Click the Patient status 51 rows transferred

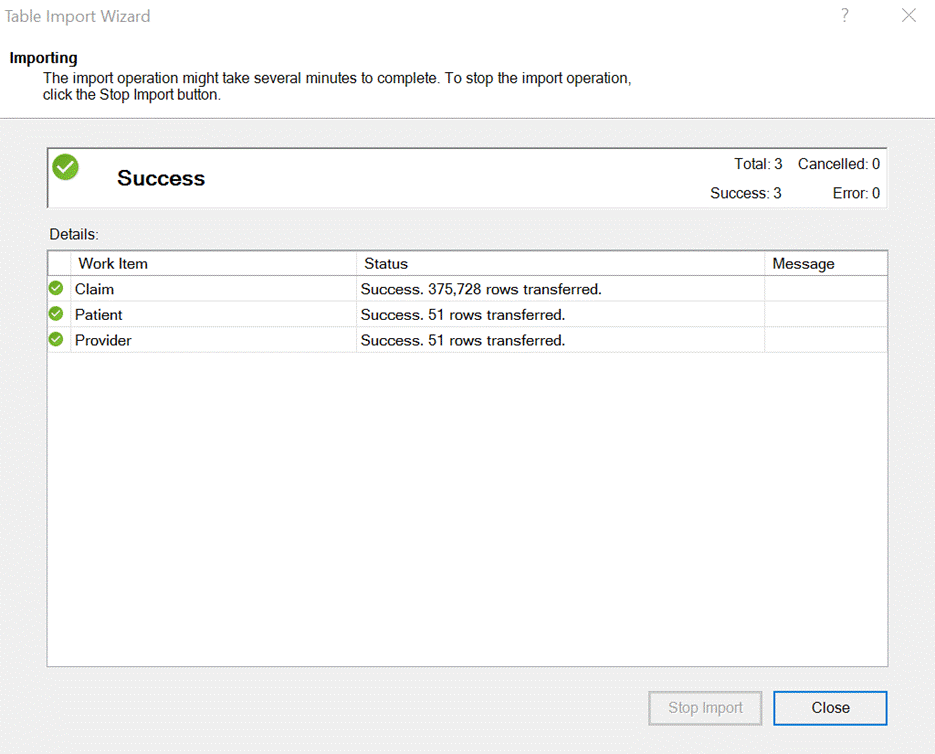point(463,315)
